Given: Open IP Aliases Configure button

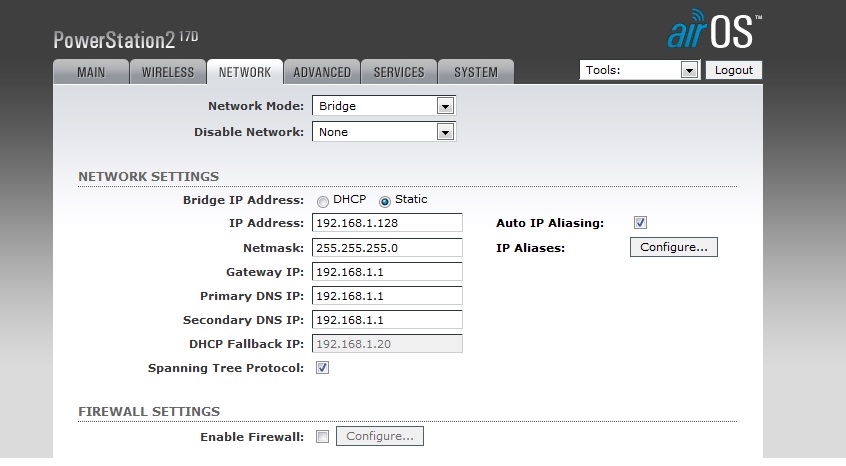Looking at the screenshot, I should coord(674,247).
